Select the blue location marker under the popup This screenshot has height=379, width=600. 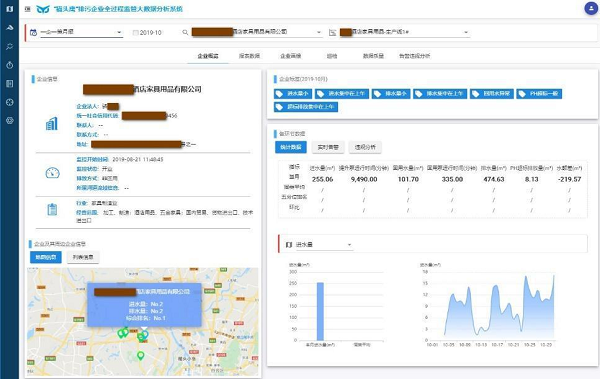145,335
